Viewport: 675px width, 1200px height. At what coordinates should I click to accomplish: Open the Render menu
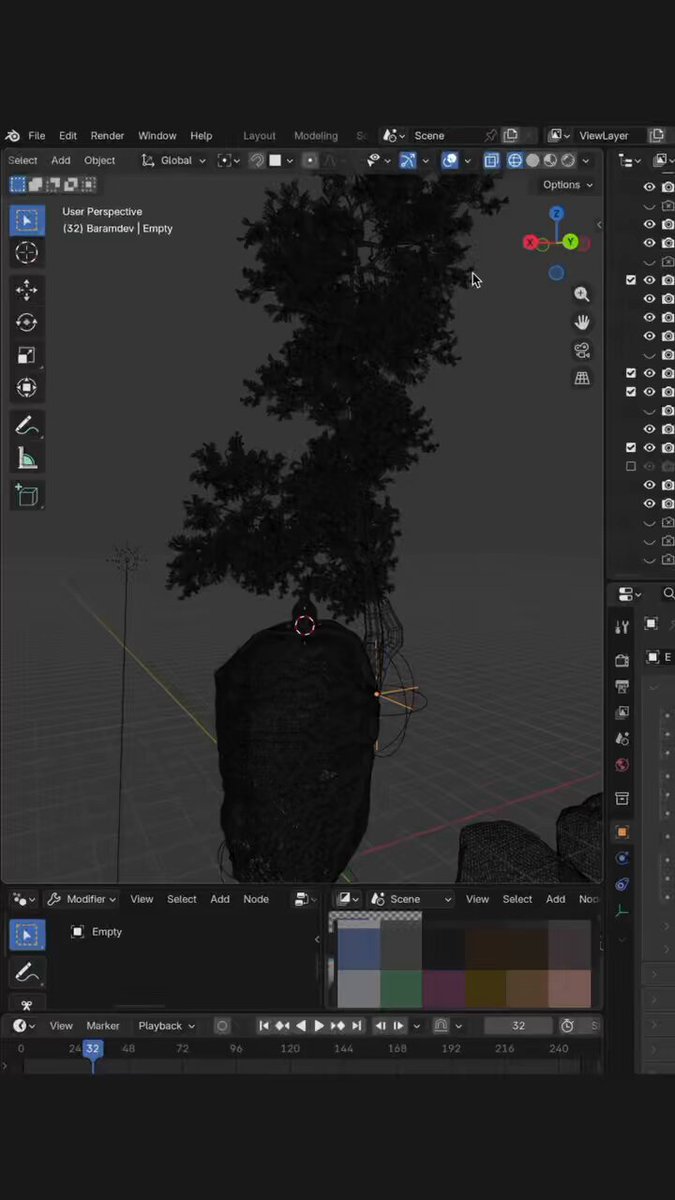click(x=107, y=136)
